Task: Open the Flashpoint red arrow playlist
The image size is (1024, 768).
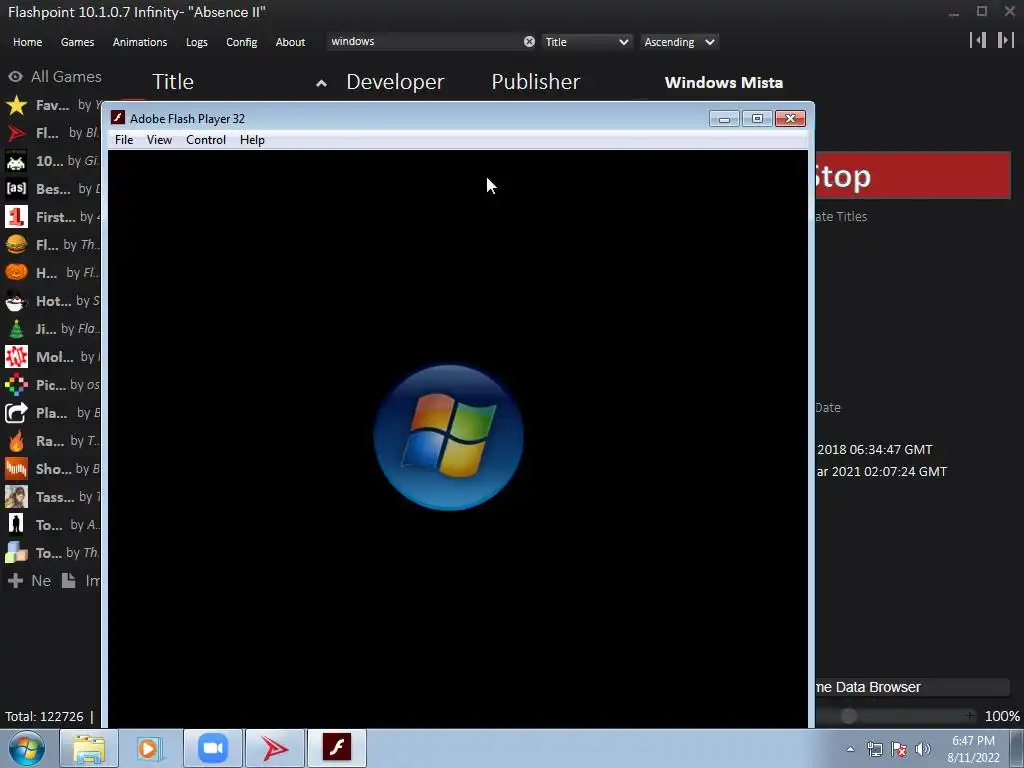Action: click(16, 133)
